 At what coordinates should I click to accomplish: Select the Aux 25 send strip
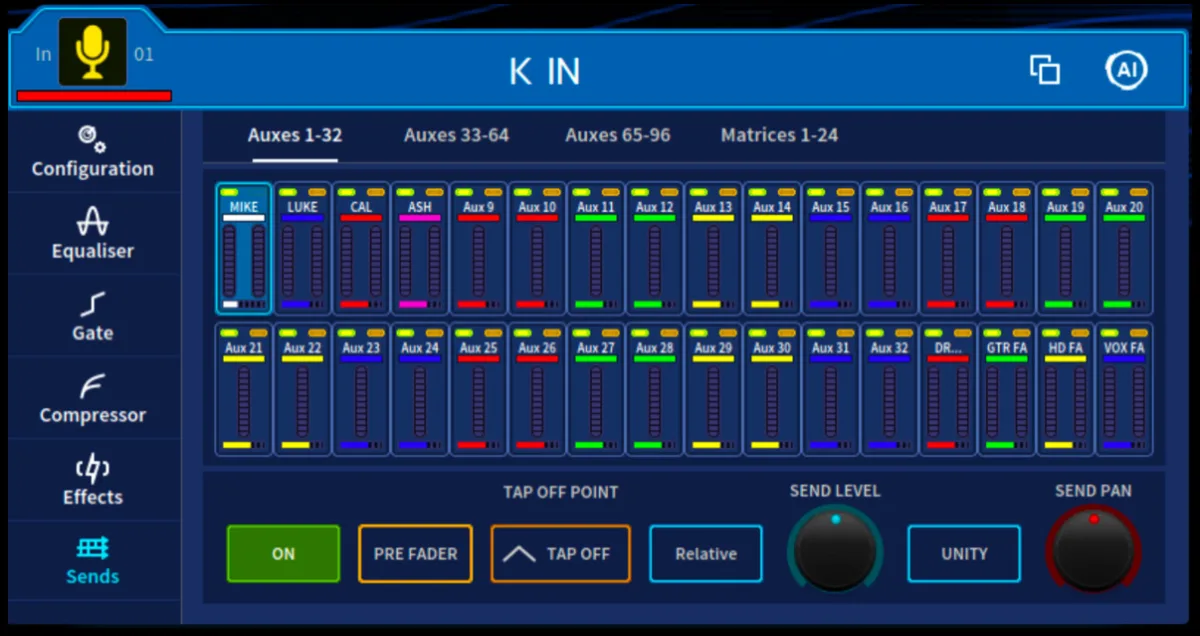click(x=479, y=390)
